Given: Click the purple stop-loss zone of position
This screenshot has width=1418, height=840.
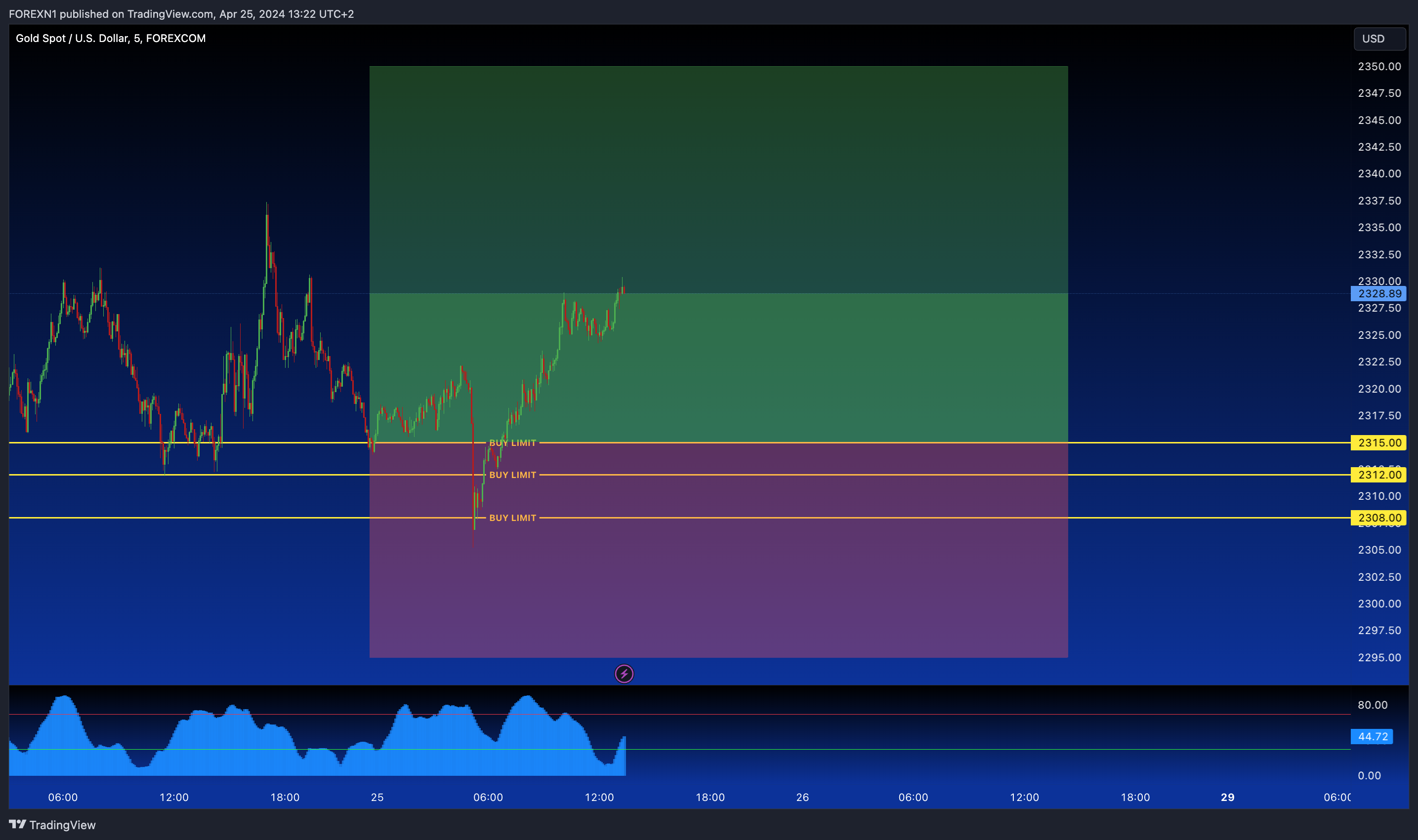Looking at the screenshot, I should click(x=718, y=550).
